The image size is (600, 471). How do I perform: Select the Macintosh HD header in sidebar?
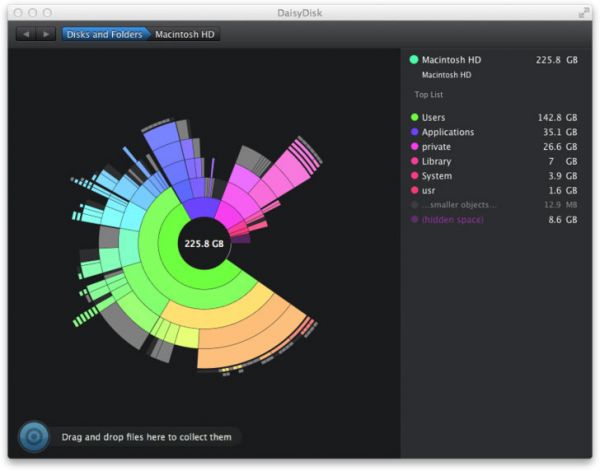[x=493, y=60]
